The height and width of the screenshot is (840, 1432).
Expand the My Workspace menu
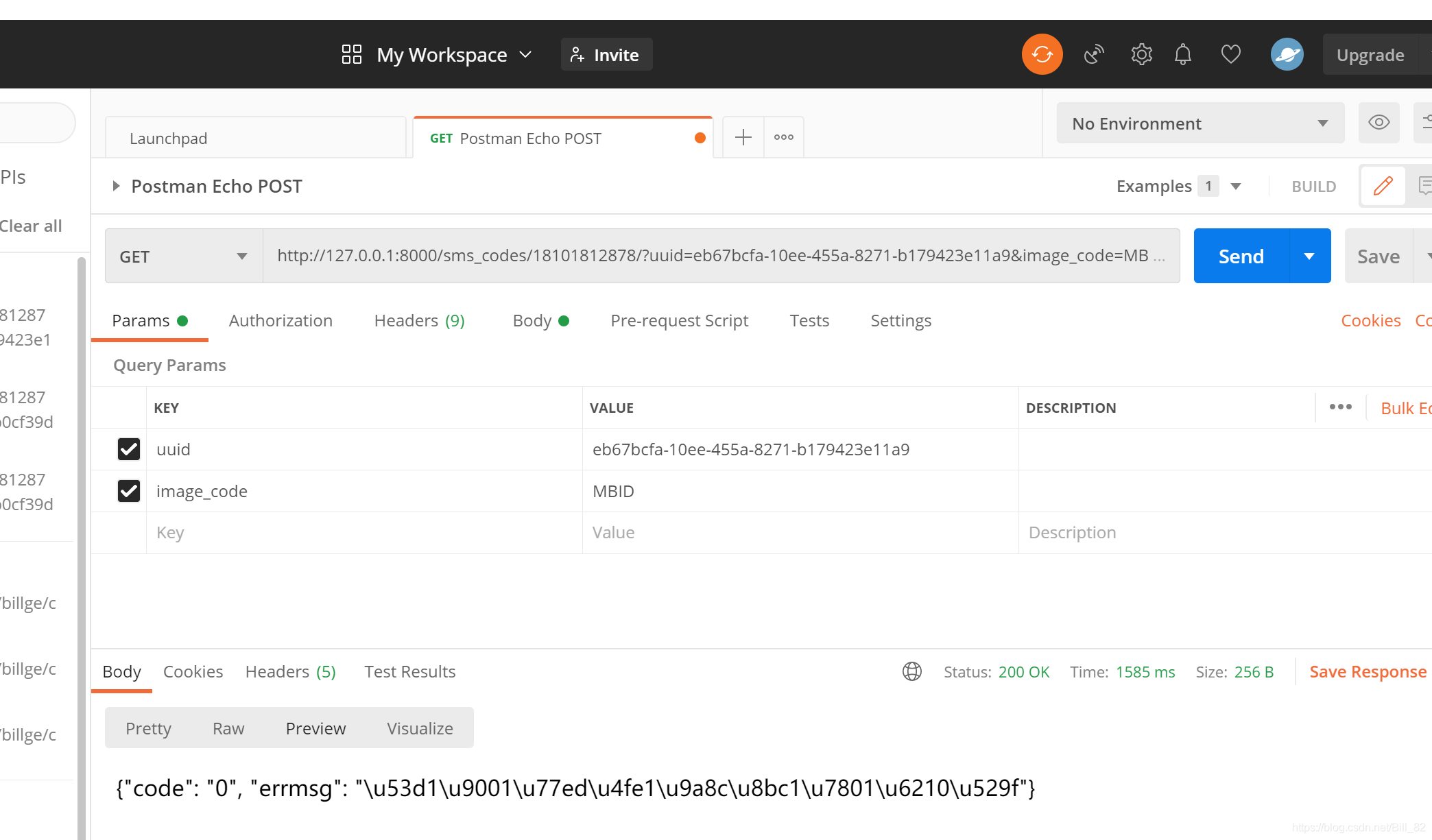tap(455, 54)
